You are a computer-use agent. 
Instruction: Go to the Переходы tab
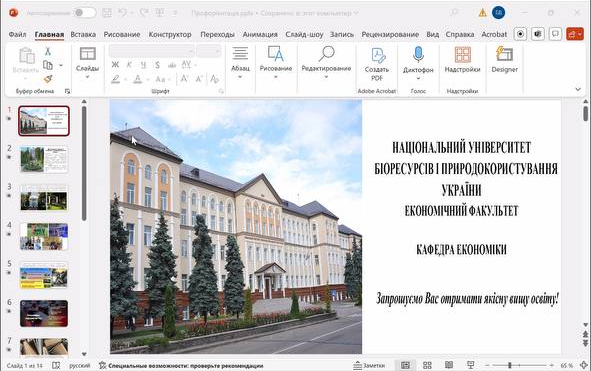pyautogui.click(x=217, y=34)
